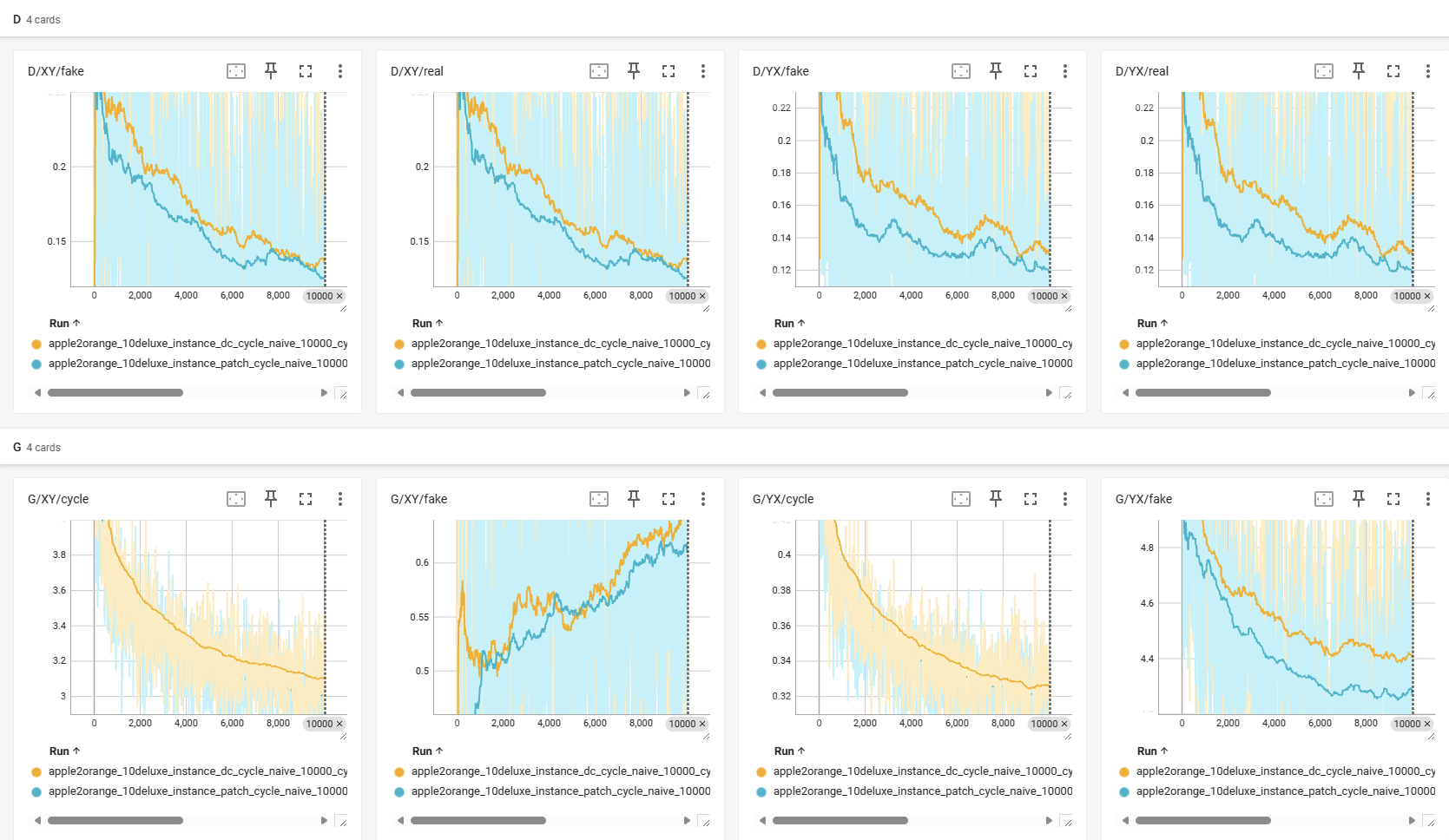Expand D/YX/fake card to full size
1449x840 pixels.
(1031, 71)
